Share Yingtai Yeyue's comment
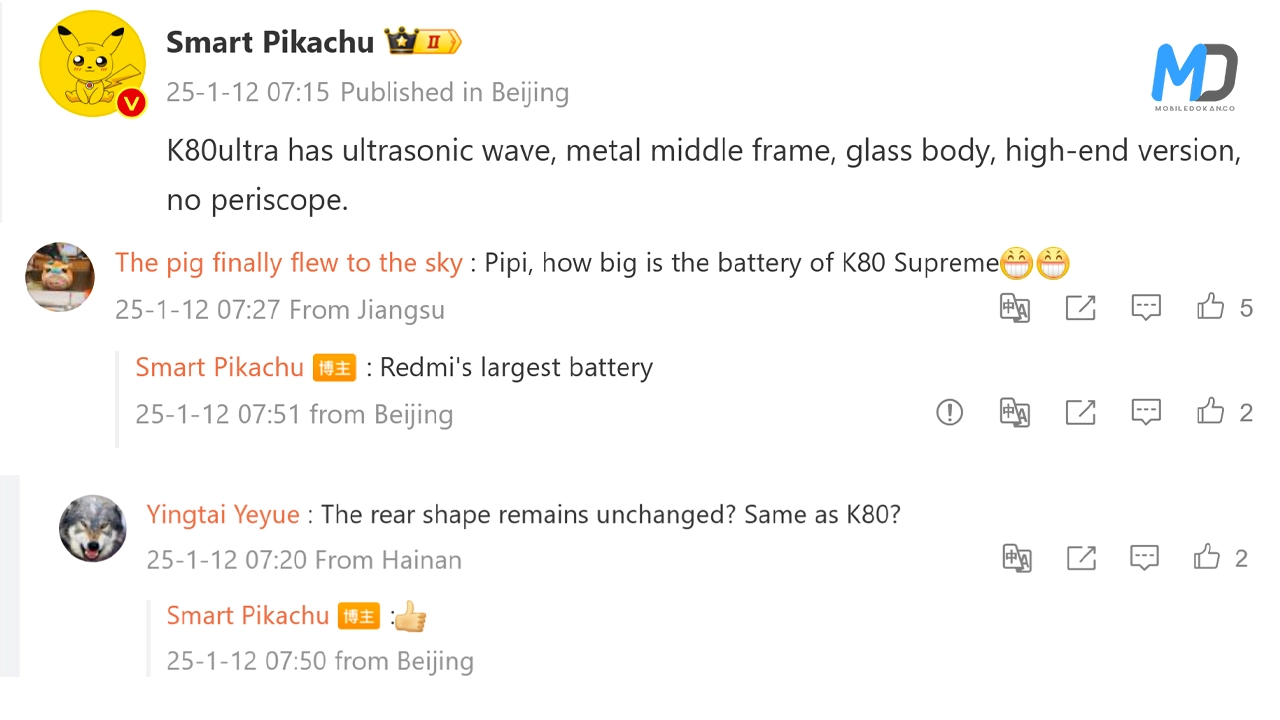1280x720 pixels. click(1081, 558)
